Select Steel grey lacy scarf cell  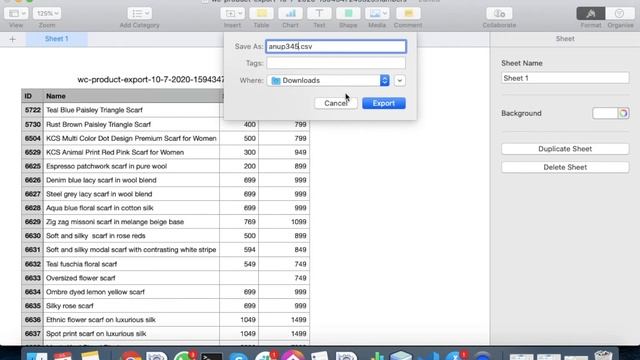131,194
